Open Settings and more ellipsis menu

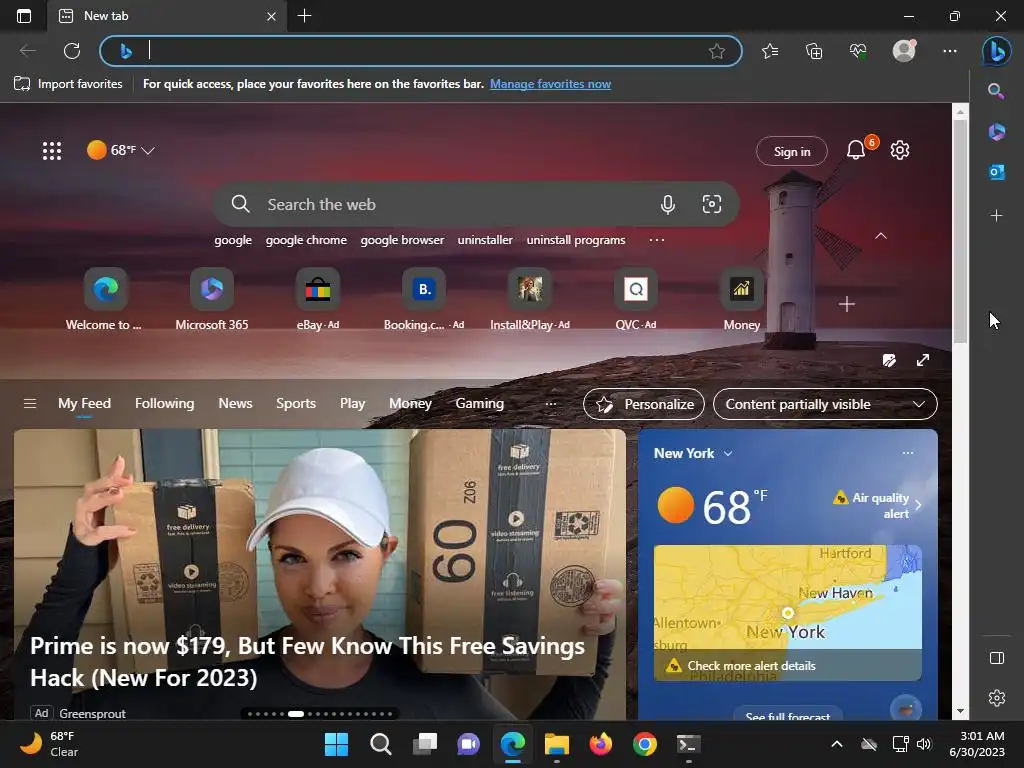tap(950, 51)
